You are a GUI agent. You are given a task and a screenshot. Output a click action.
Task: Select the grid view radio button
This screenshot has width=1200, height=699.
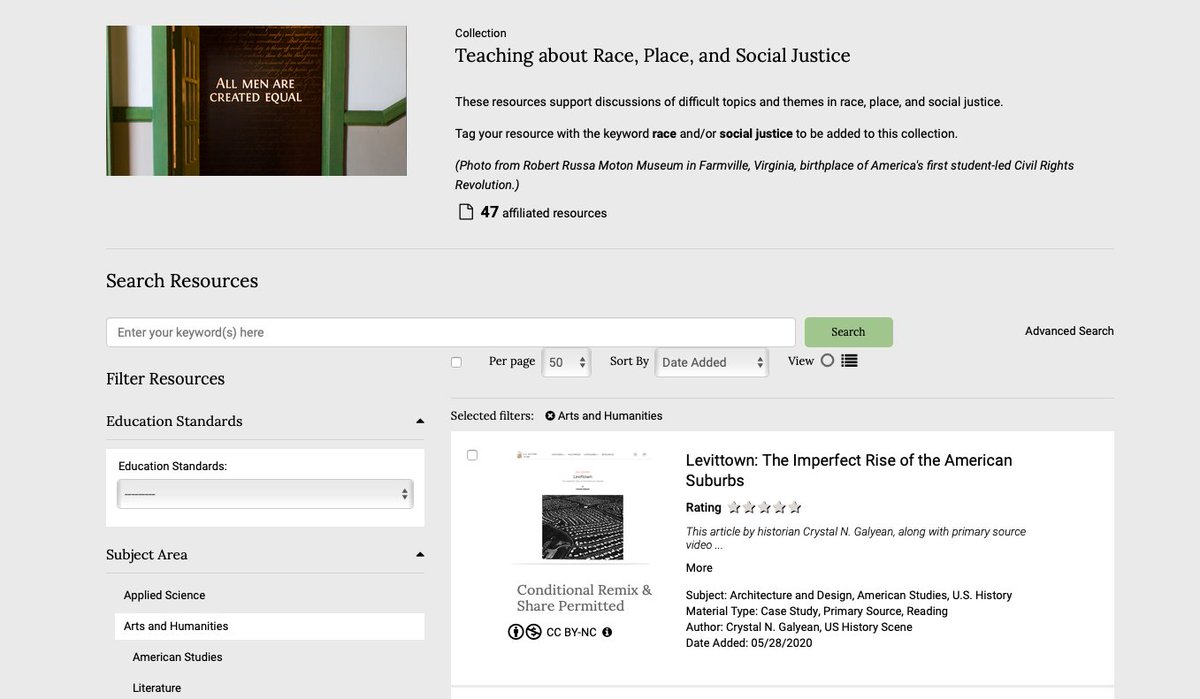pyautogui.click(x=827, y=361)
